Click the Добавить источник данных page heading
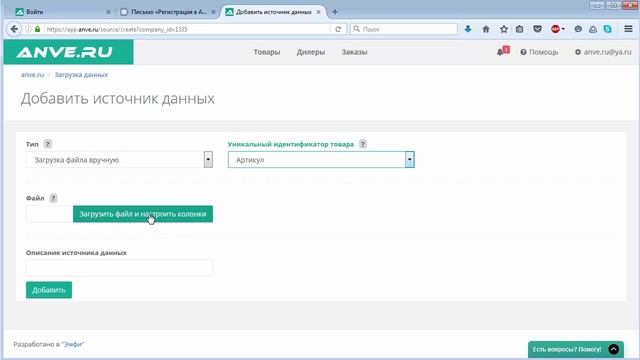Image resolution: width=640 pixels, height=360 pixels. click(x=118, y=98)
